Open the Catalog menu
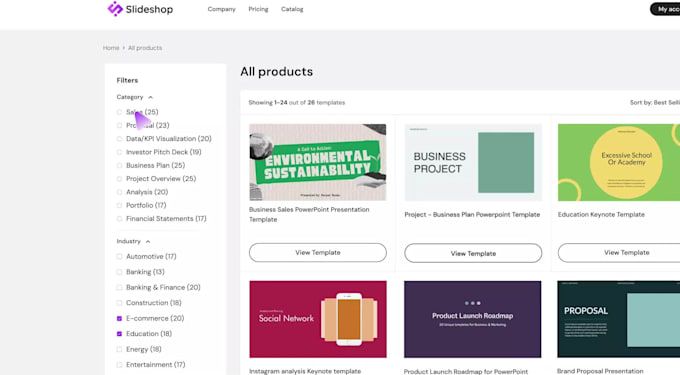Viewport: 680px width, 375px height. click(x=292, y=9)
